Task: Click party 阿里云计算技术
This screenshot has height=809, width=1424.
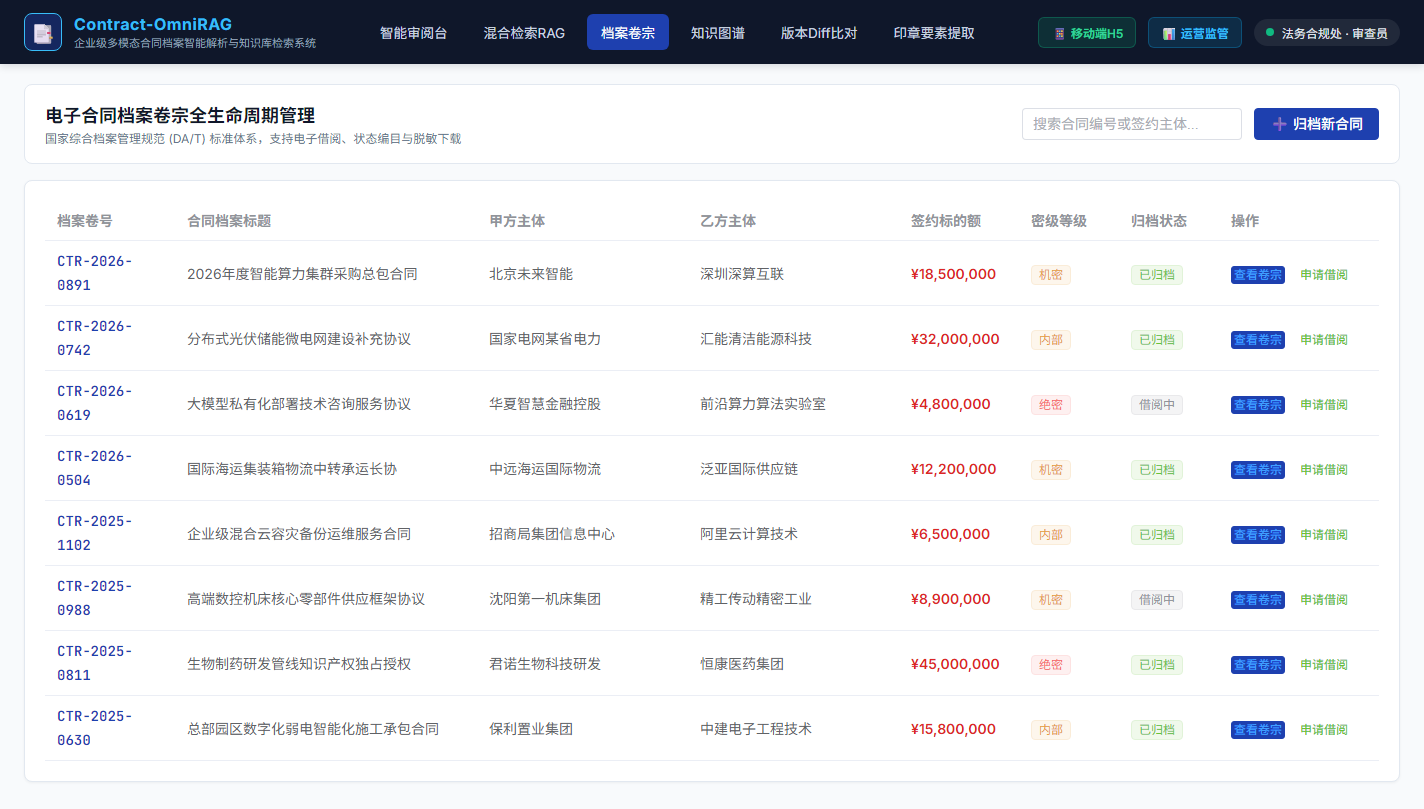Action: (749, 534)
